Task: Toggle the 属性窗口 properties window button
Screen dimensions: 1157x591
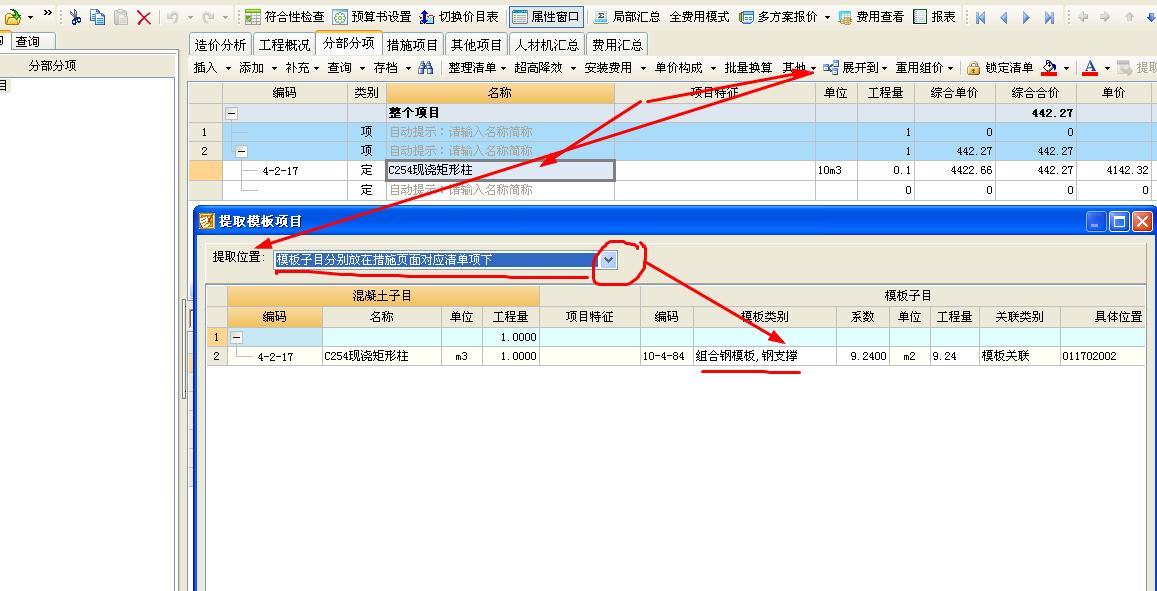Action: [x=546, y=17]
